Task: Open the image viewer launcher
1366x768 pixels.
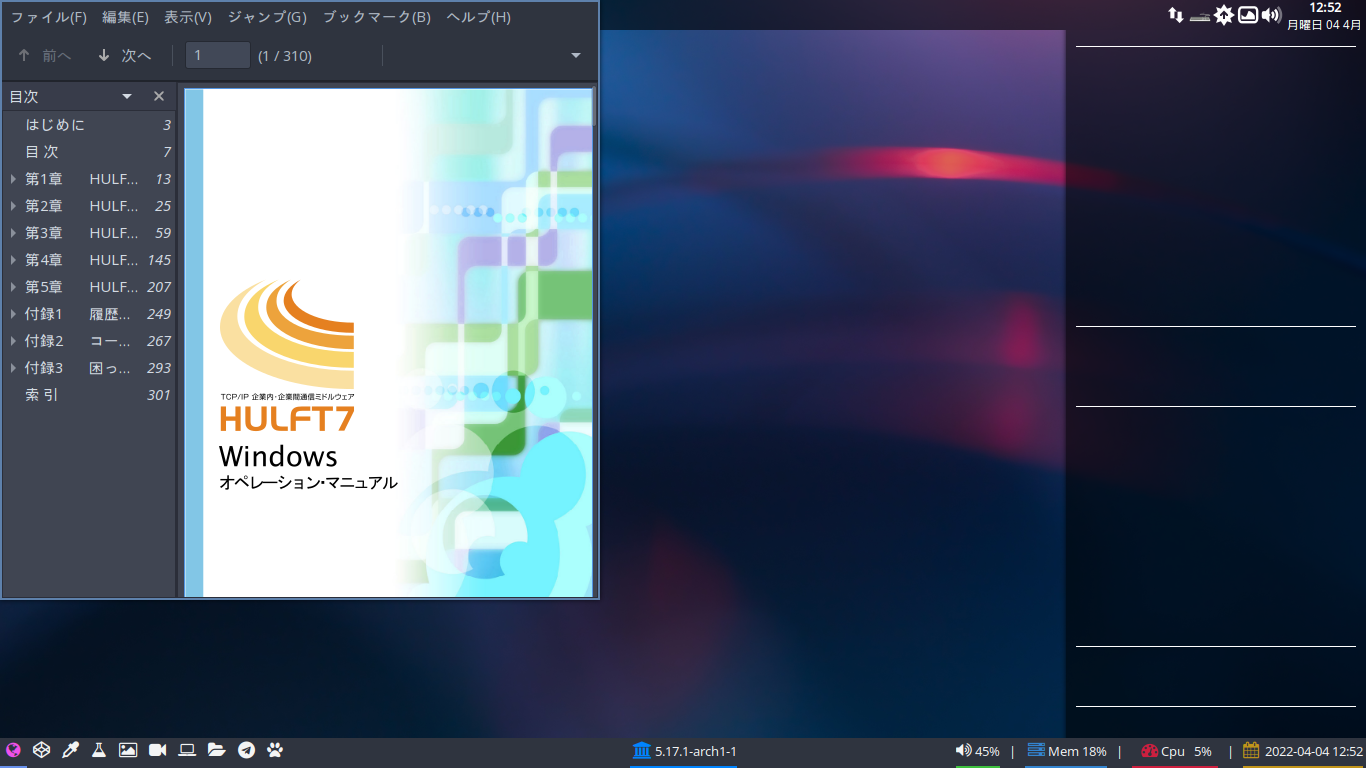Action: [x=128, y=750]
